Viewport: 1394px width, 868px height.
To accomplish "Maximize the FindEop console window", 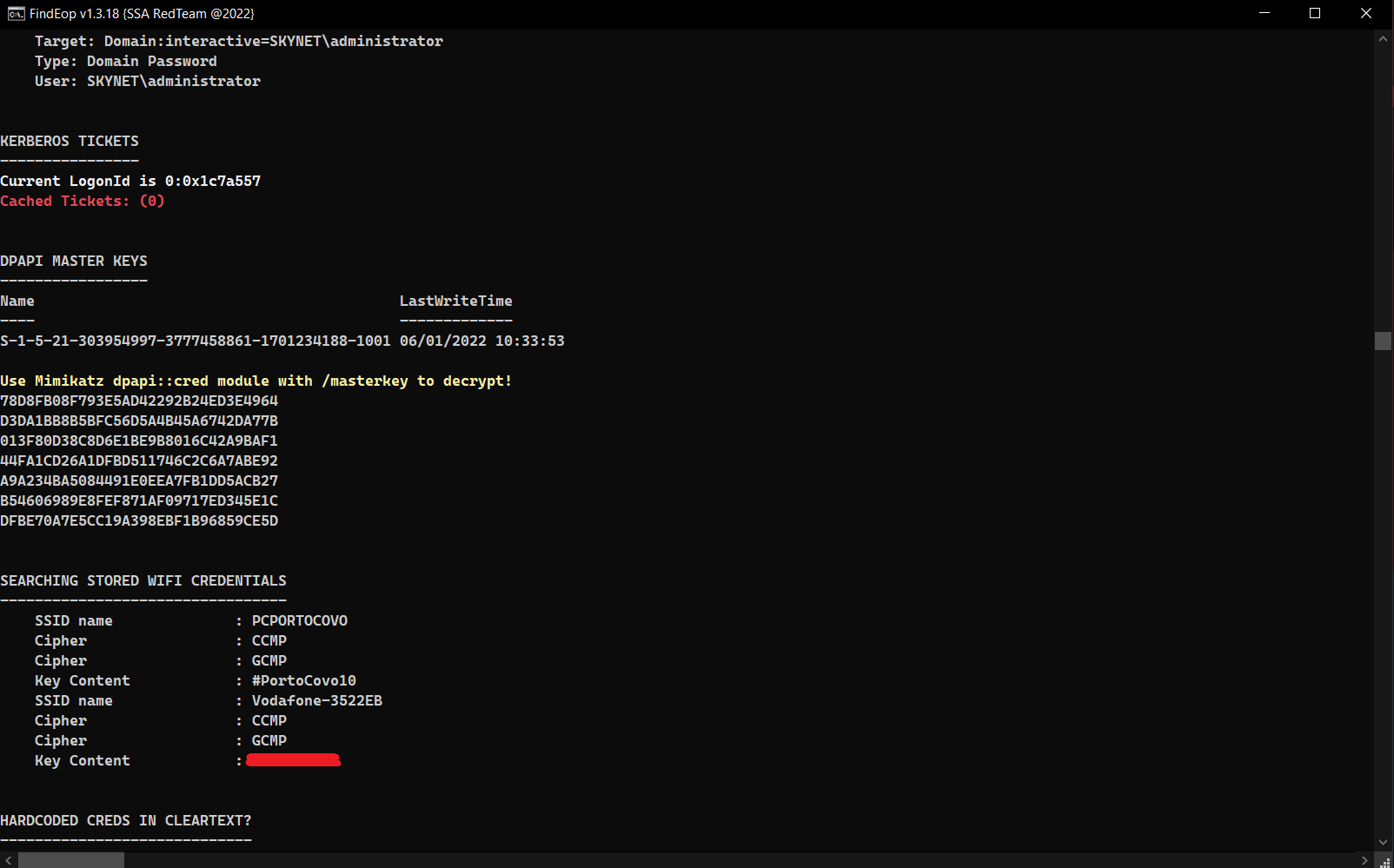I will pyautogui.click(x=1315, y=13).
